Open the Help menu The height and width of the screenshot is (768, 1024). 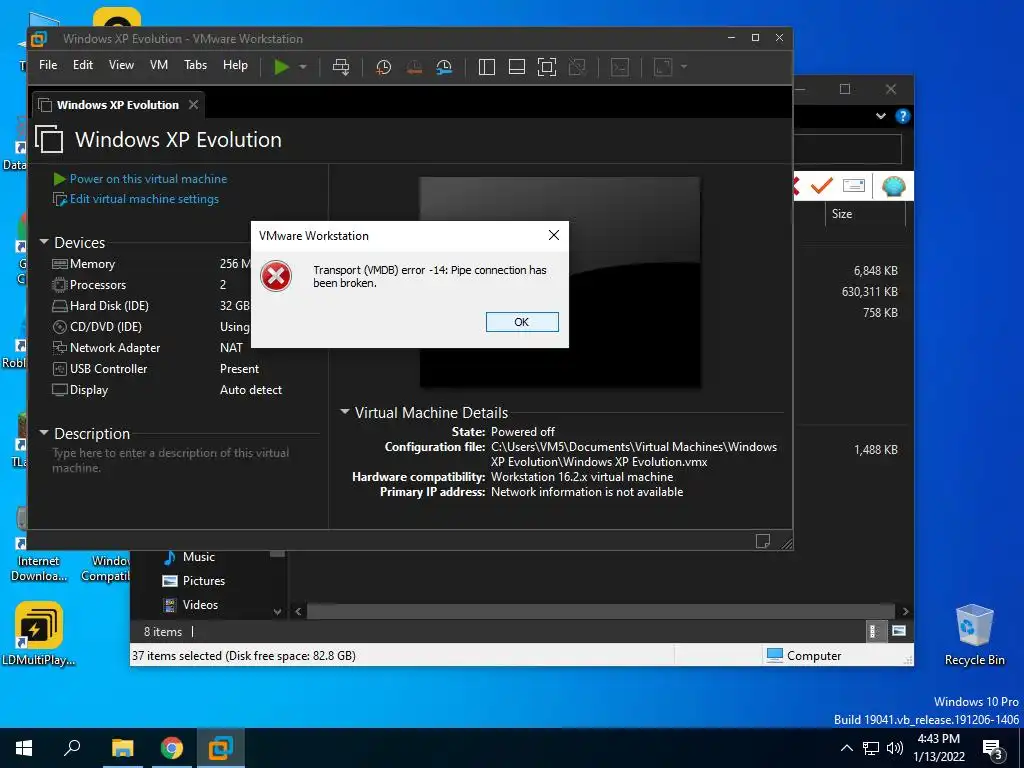[x=235, y=65]
